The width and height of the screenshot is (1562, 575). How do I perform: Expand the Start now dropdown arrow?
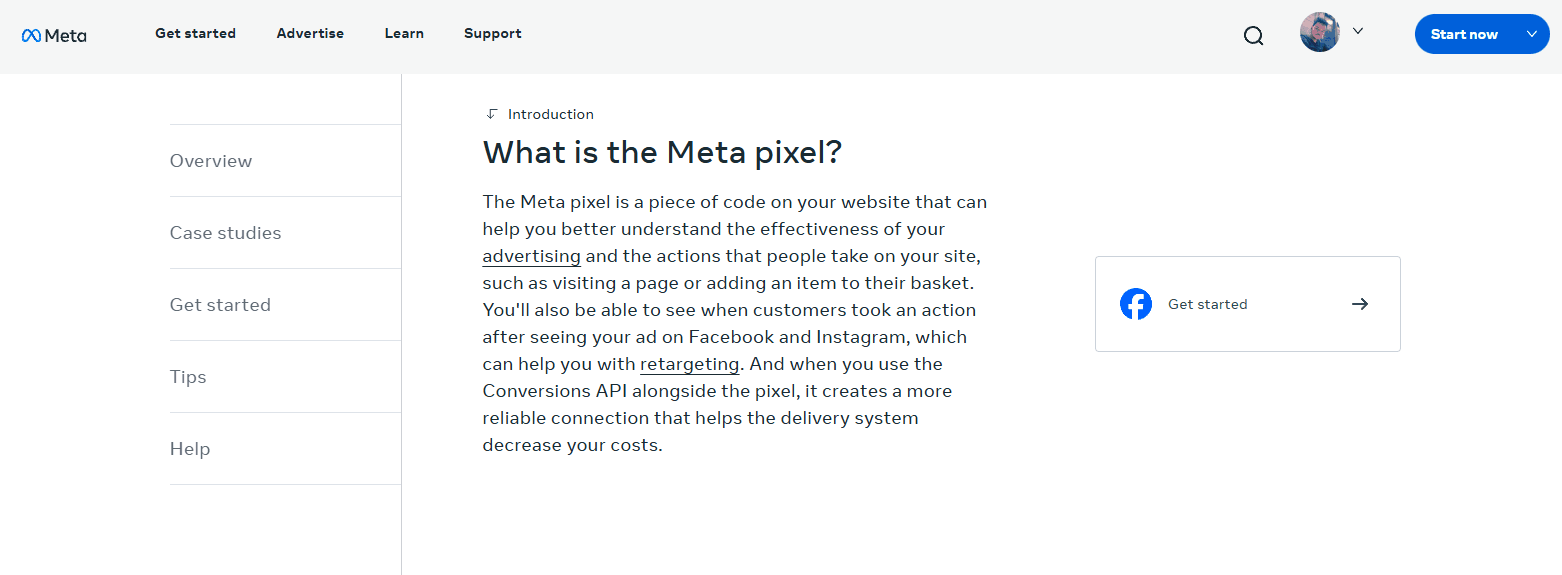point(1532,34)
